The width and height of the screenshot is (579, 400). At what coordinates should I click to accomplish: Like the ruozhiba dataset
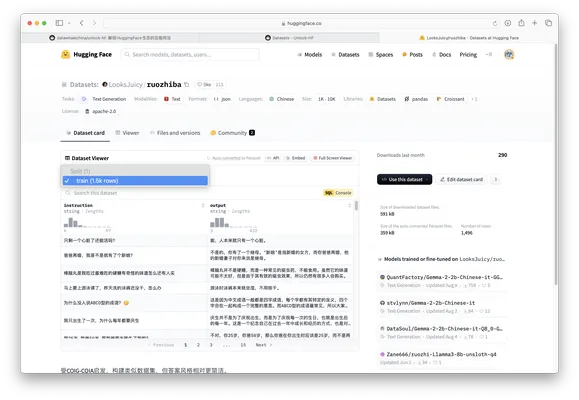[204, 85]
